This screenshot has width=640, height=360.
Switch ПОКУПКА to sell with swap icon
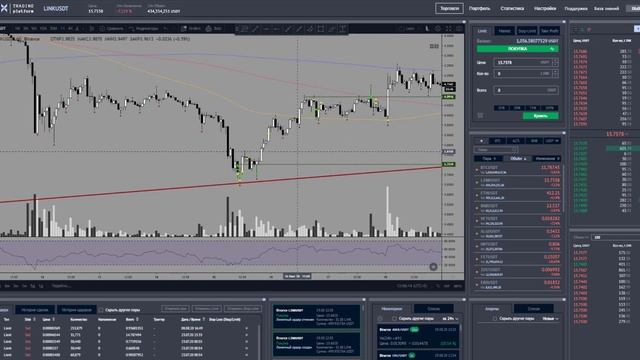[x=552, y=49]
